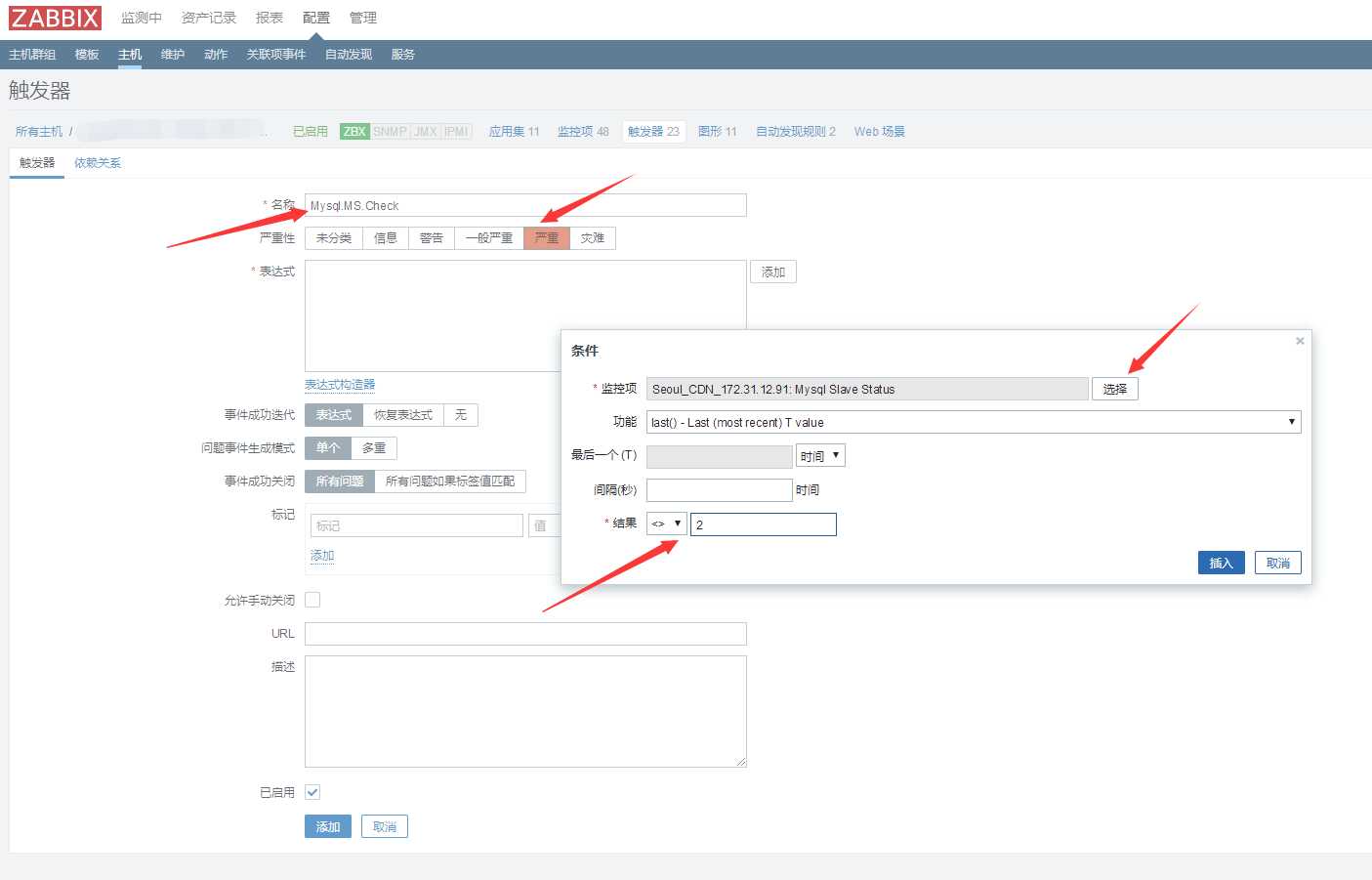The image size is (1372, 880).
Task: Close the 条件 dialog with X
Action: [1300, 341]
